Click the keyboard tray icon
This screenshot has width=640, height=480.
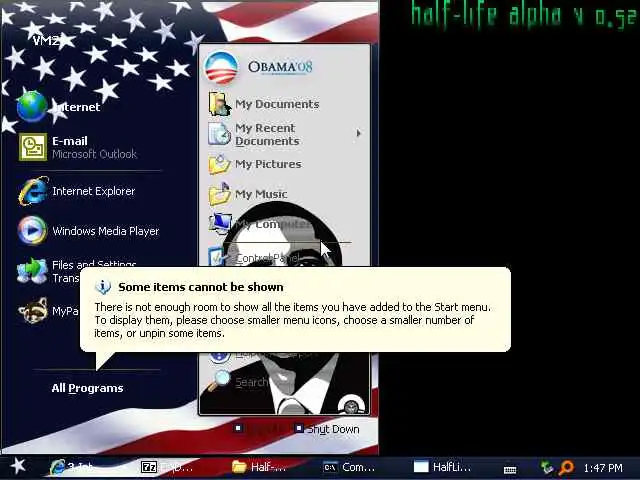coord(510,470)
